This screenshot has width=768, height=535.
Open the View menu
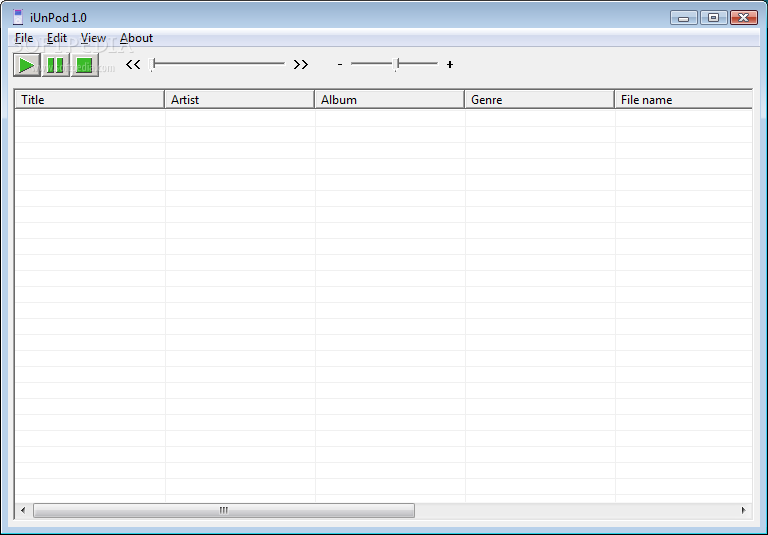click(x=93, y=38)
